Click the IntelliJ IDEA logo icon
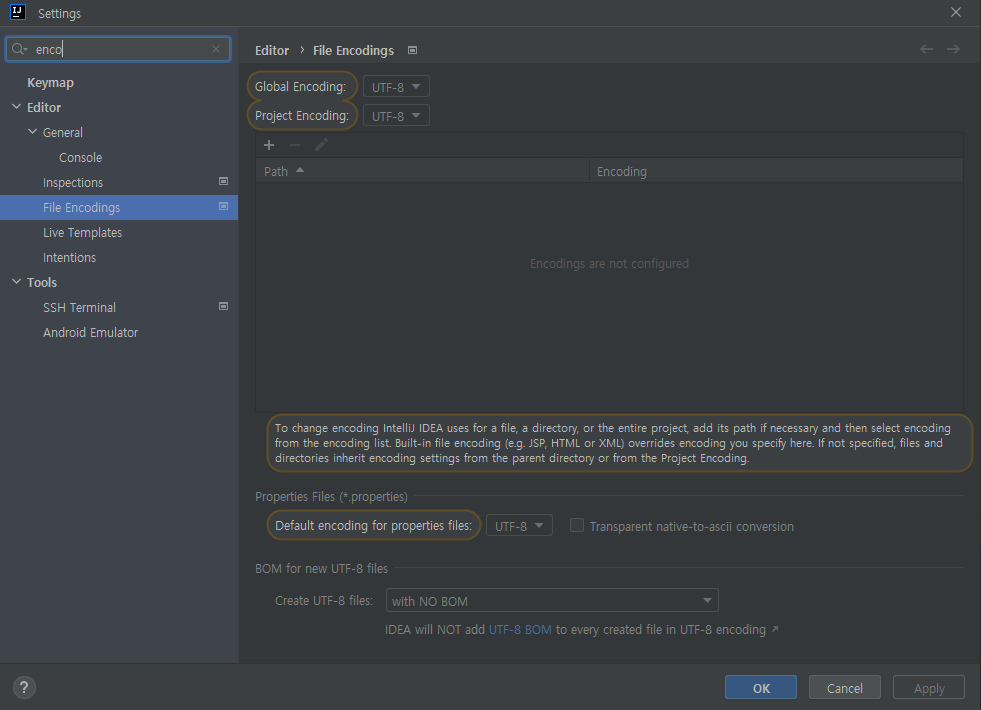The image size is (981, 710). [x=18, y=12]
